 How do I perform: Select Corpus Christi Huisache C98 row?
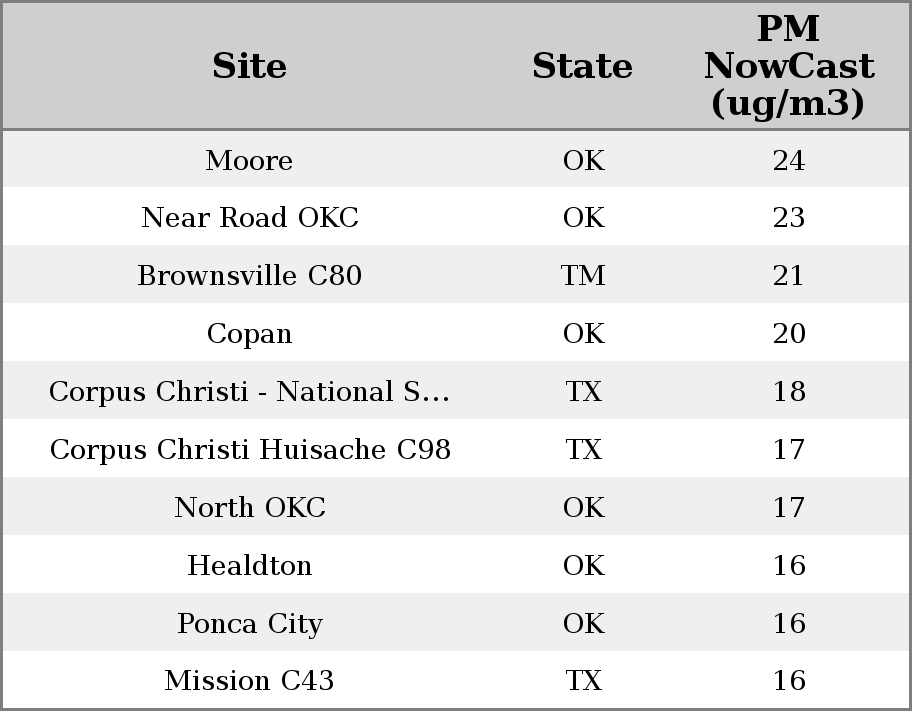250,450
